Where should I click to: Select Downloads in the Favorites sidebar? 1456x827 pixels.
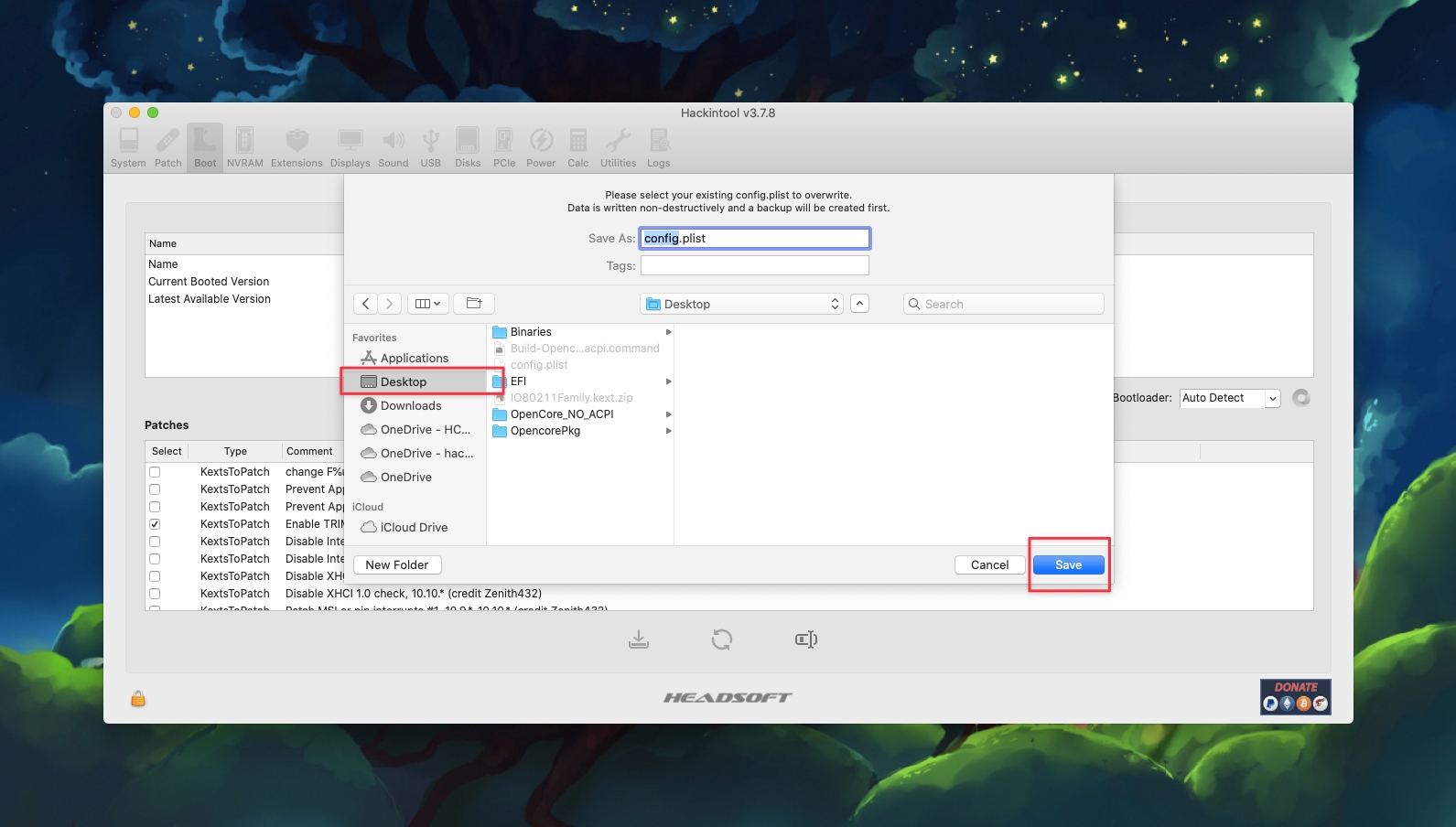pyautogui.click(x=411, y=406)
